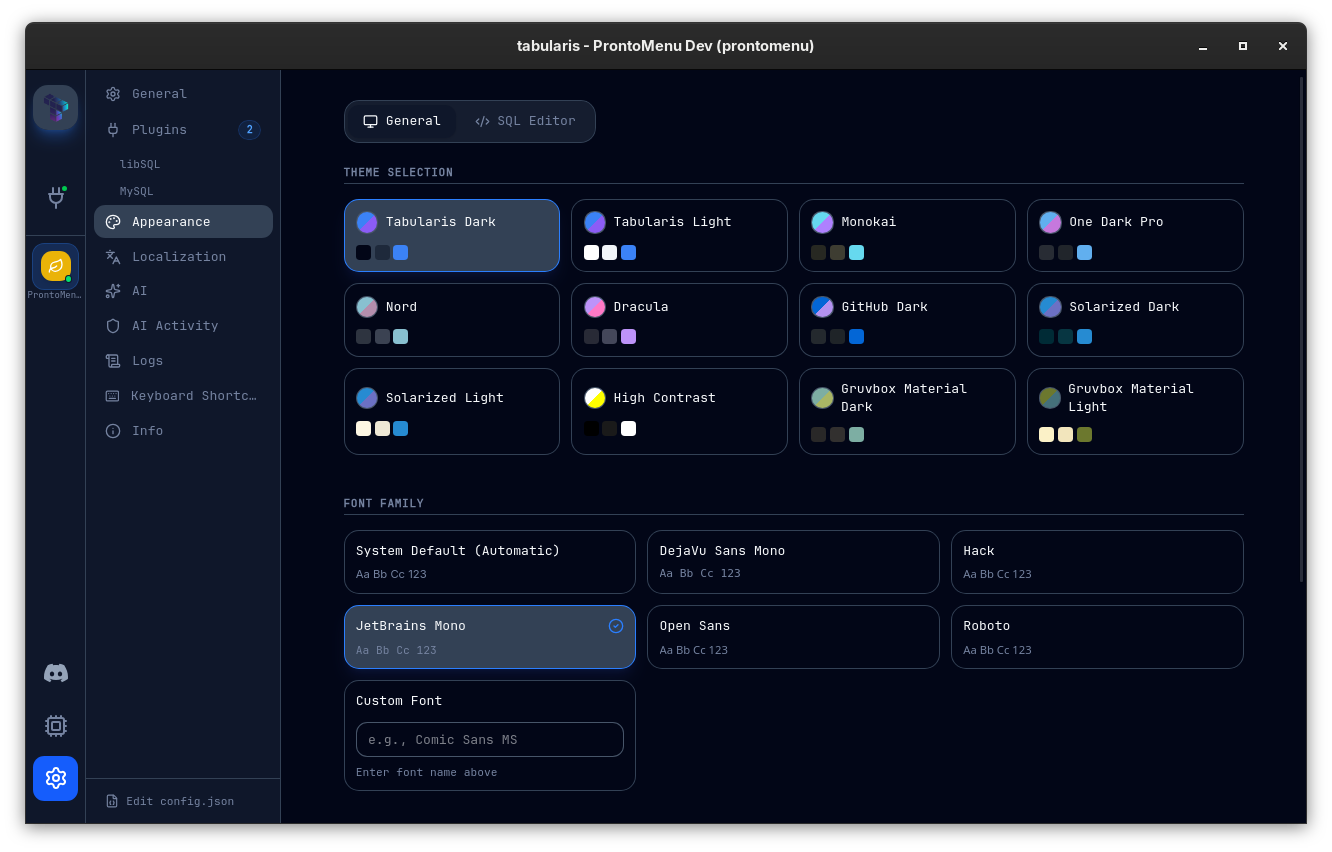Click the General gear icon in sidebar

[x=113, y=94]
